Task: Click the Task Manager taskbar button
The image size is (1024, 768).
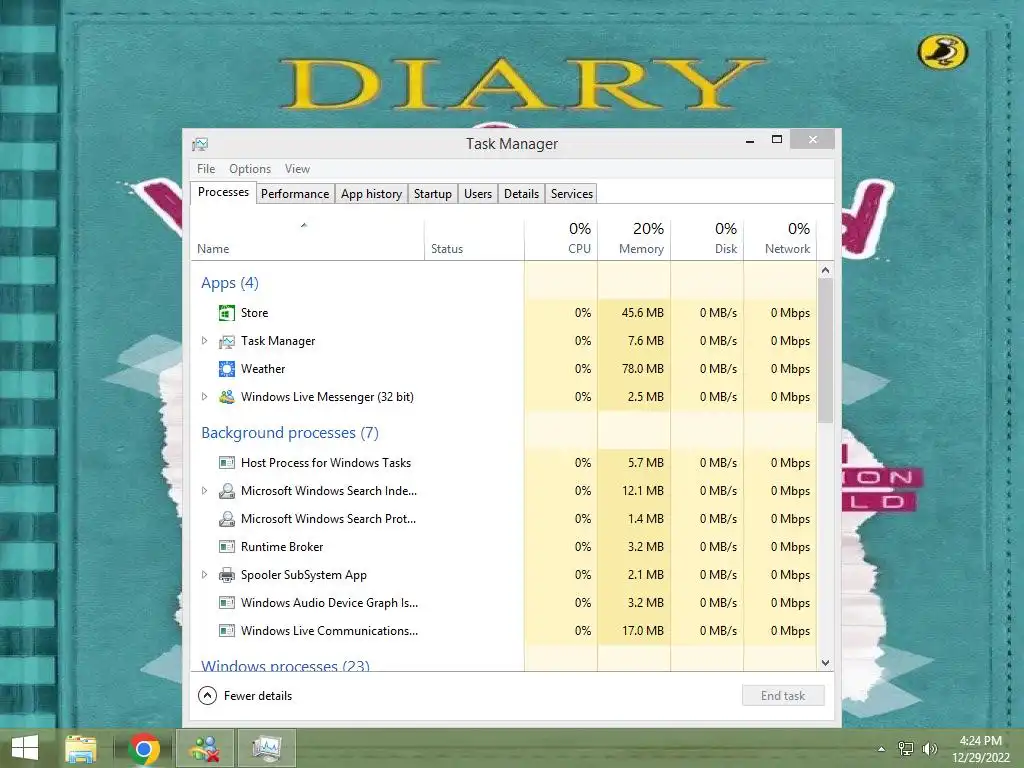Action: point(267,748)
